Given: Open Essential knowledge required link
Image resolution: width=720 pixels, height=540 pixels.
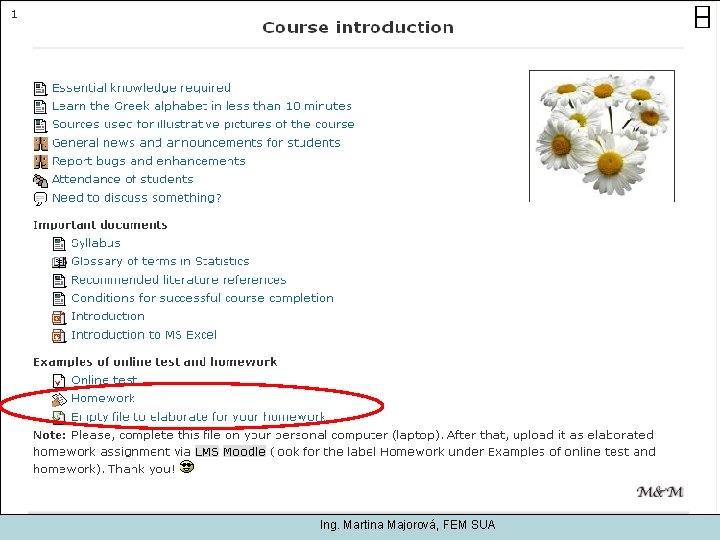Looking at the screenshot, I should click(x=141, y=88).
